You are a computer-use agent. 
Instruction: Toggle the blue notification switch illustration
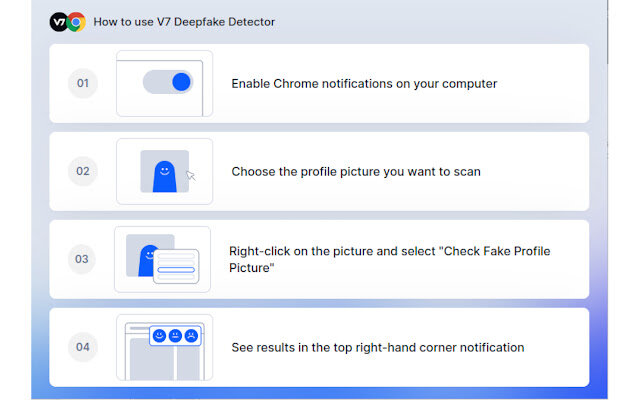coord(168,82)
